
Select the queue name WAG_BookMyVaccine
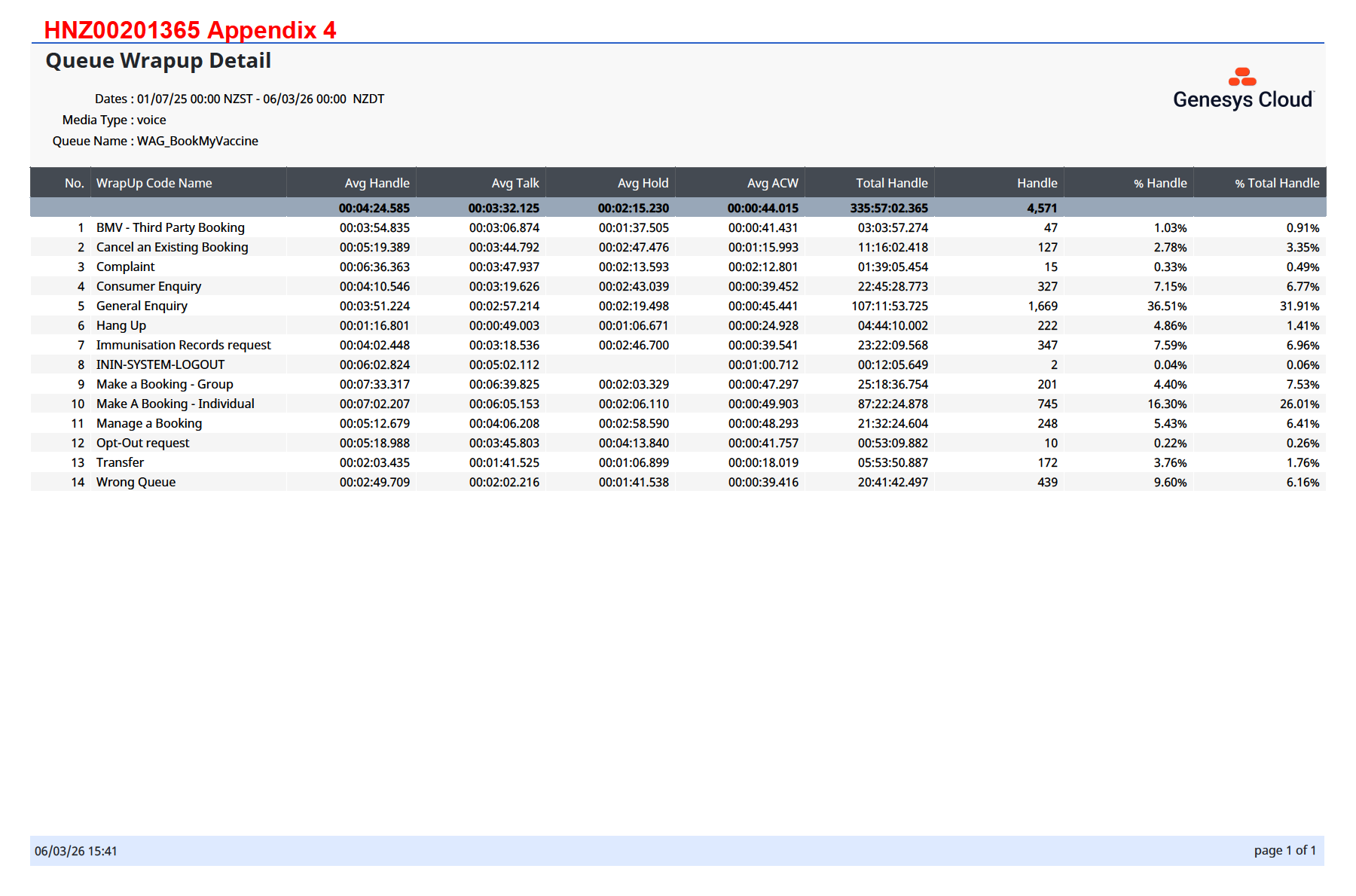click(x=197, y=141)
